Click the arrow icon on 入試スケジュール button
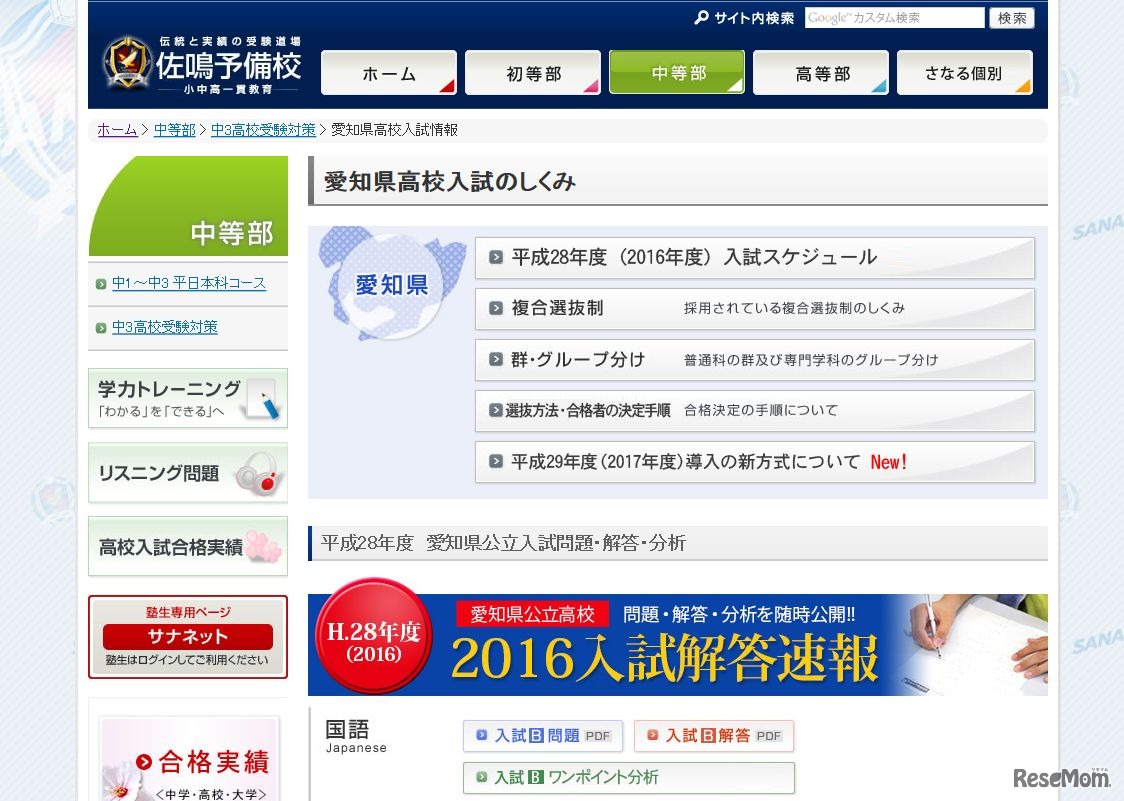Viewport: 1124px width, 801px height. (x=495, y=257)
